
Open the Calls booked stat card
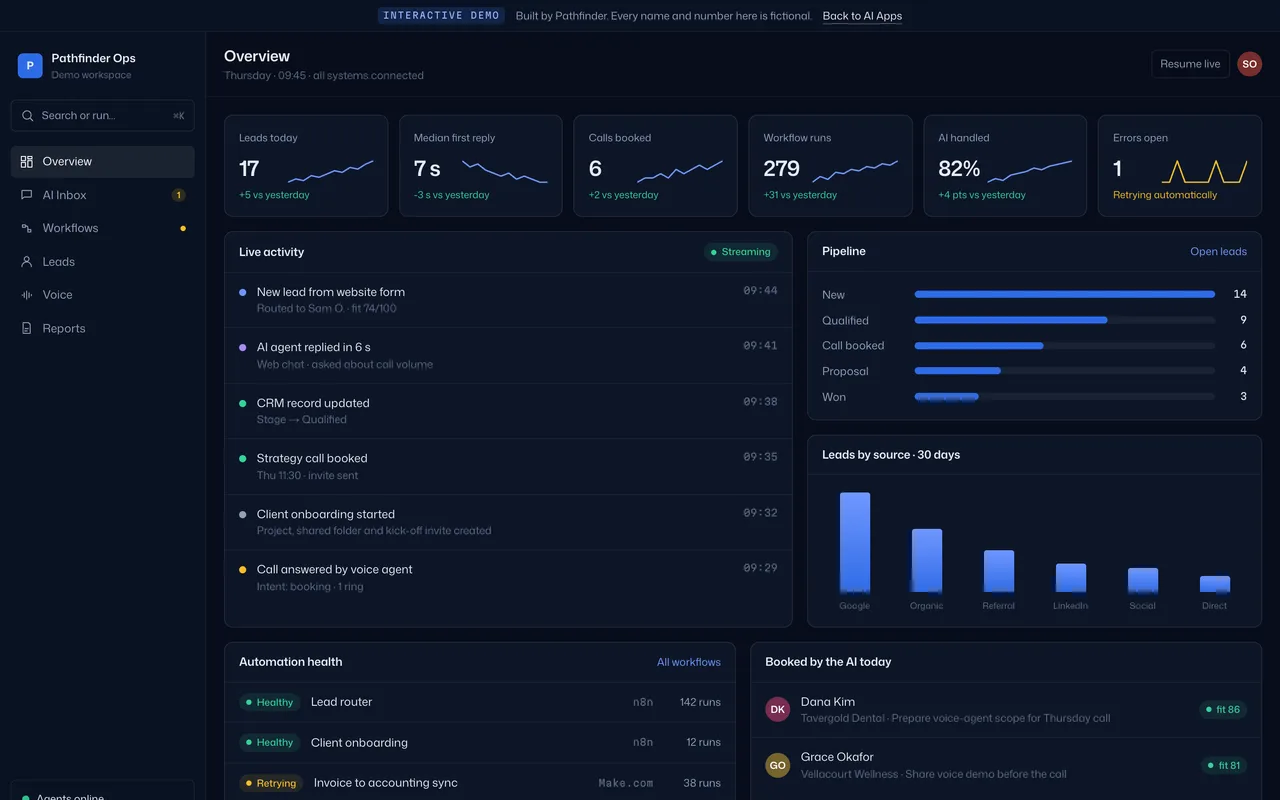[x=656, y=166]
